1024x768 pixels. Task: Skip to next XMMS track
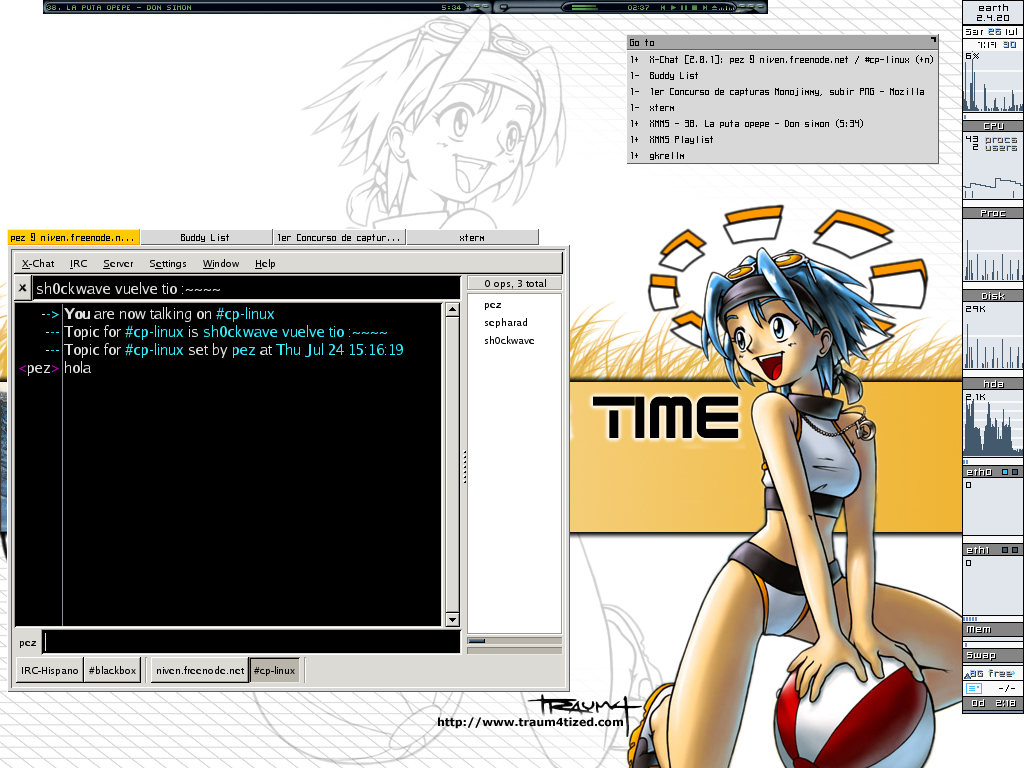(x=705, y=7)
